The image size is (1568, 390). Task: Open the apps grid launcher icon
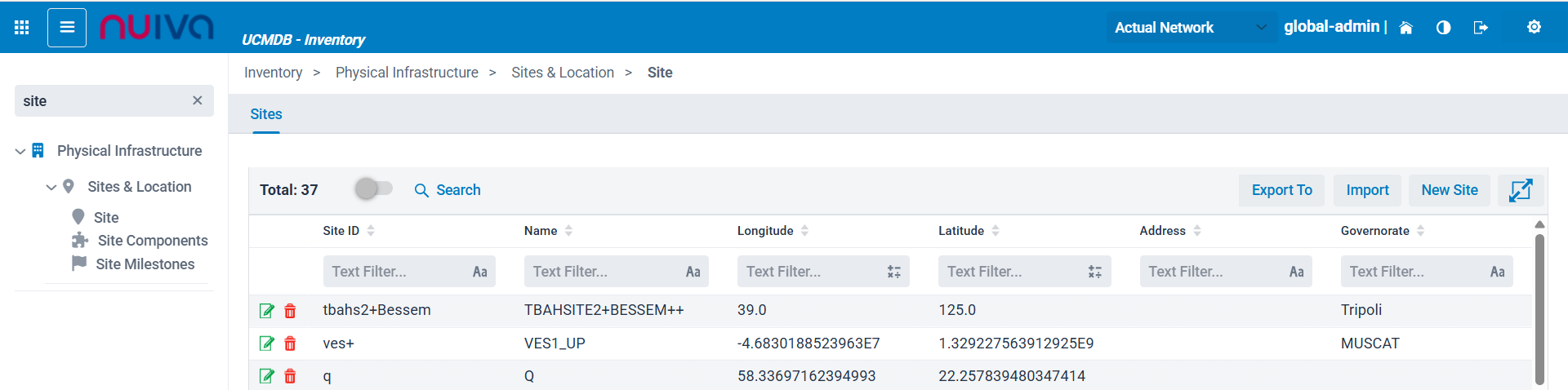(22, 28)
